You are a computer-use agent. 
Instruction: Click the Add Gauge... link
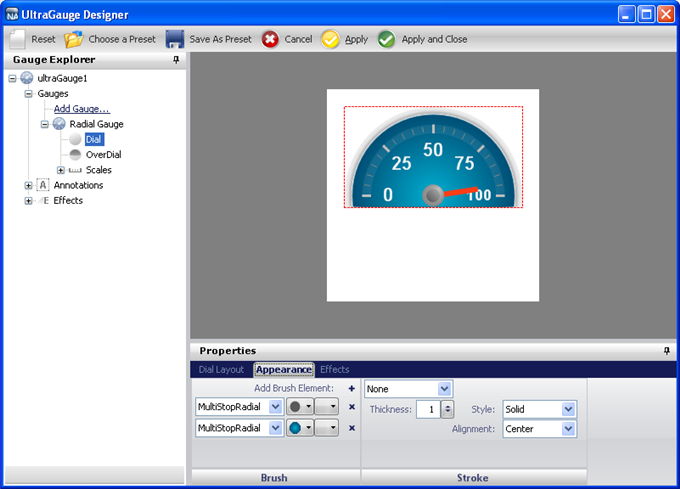(81, 109)
